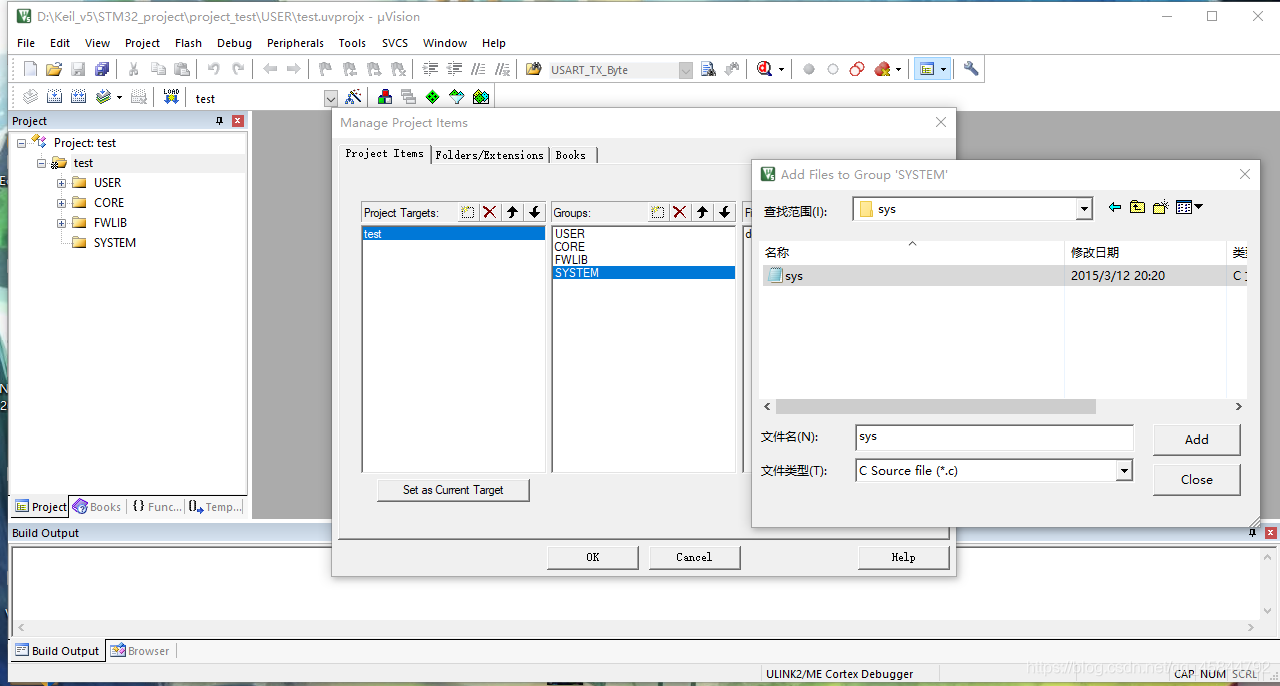Click the Build target icon

tap(54, 97)
